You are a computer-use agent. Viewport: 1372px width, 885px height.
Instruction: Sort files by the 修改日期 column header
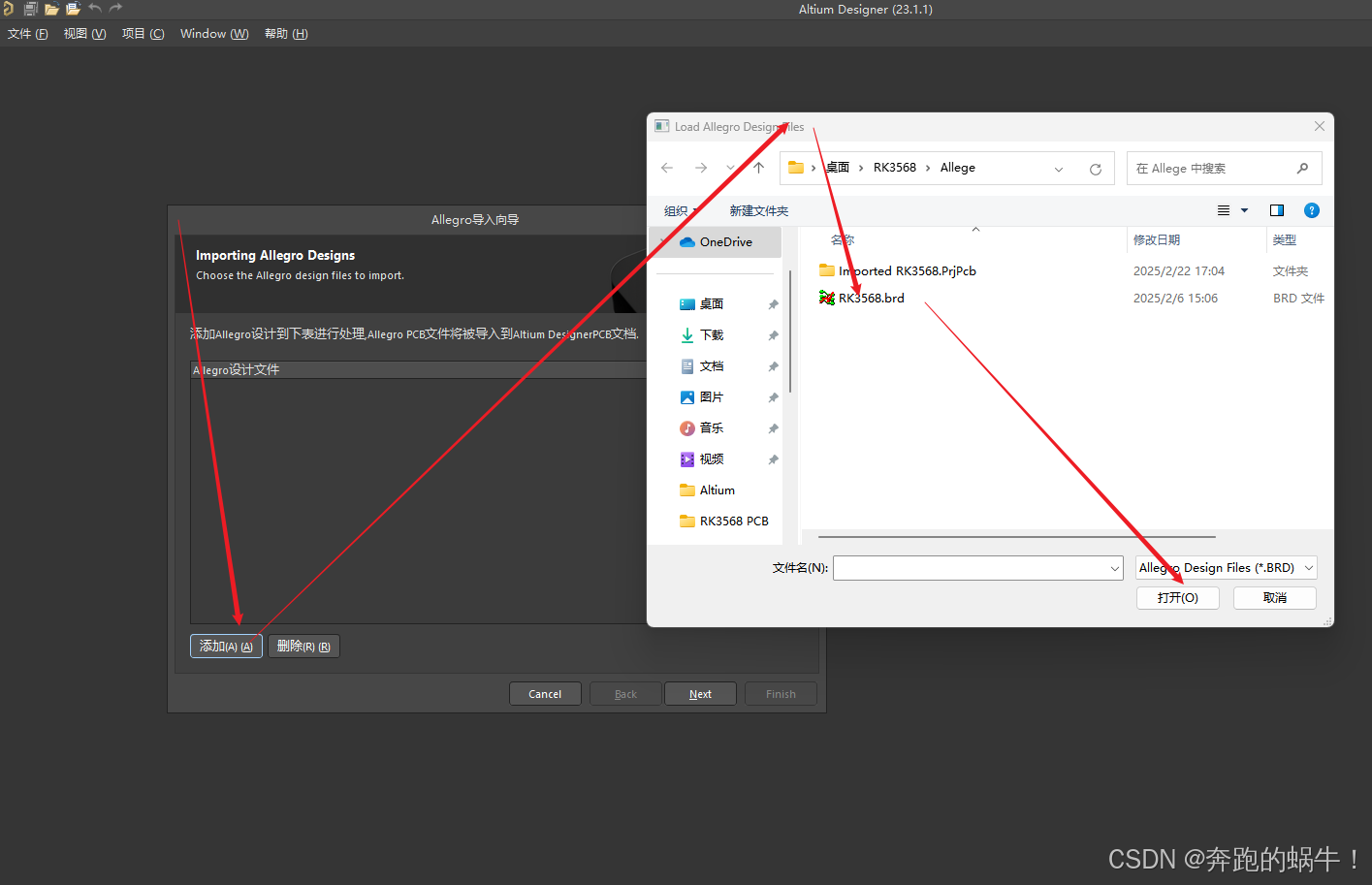[1157, 240]
